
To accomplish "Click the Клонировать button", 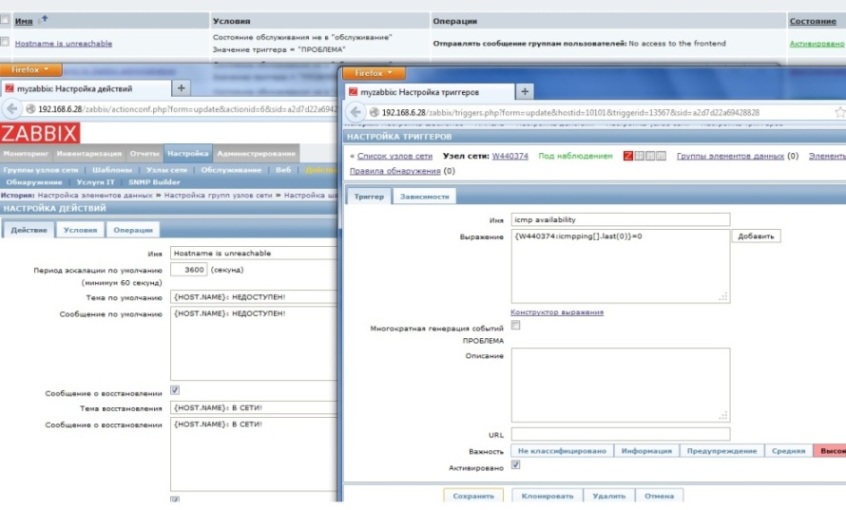I will (547, 496).
